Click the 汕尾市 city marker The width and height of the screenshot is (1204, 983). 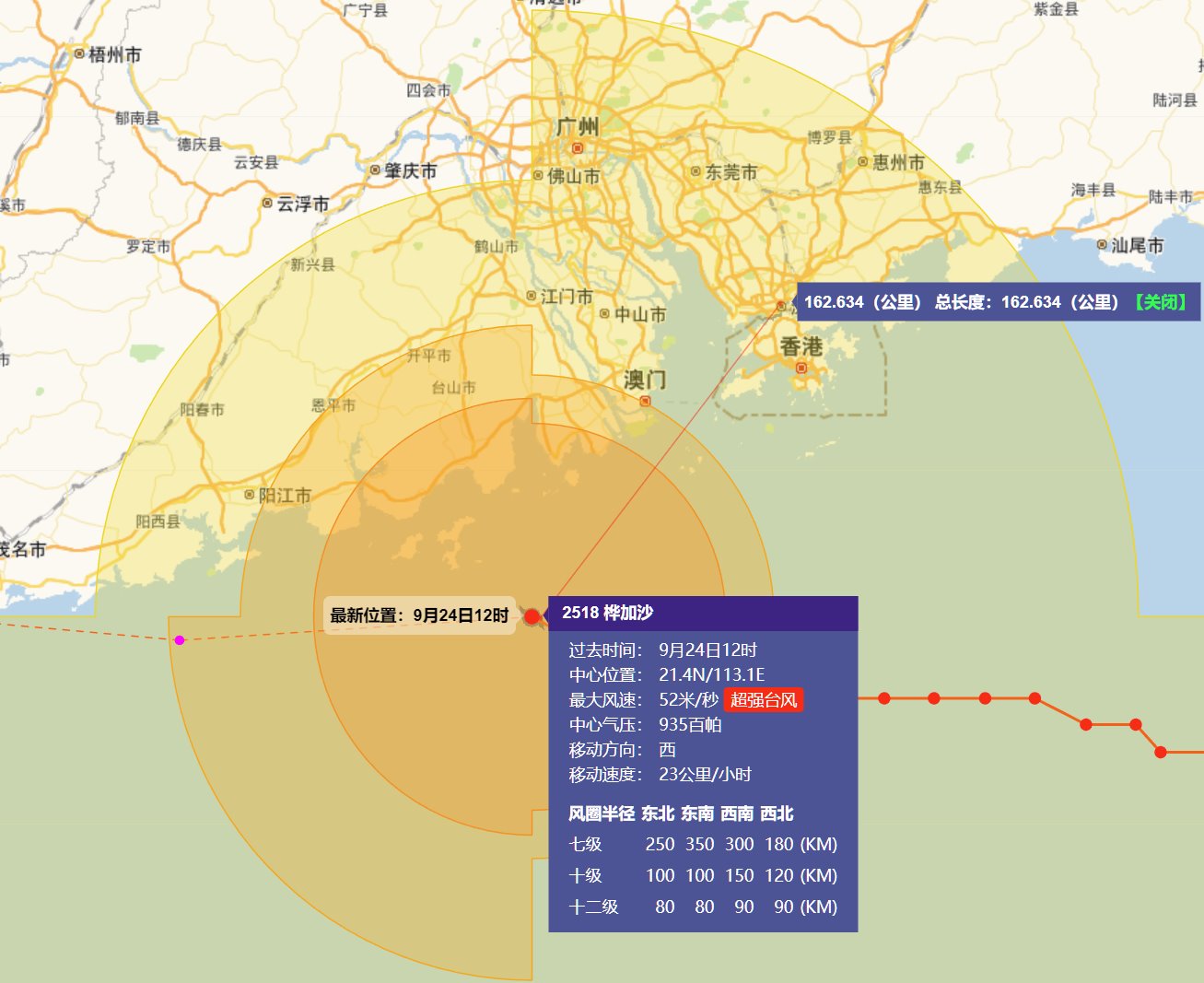coord(1102,245)
